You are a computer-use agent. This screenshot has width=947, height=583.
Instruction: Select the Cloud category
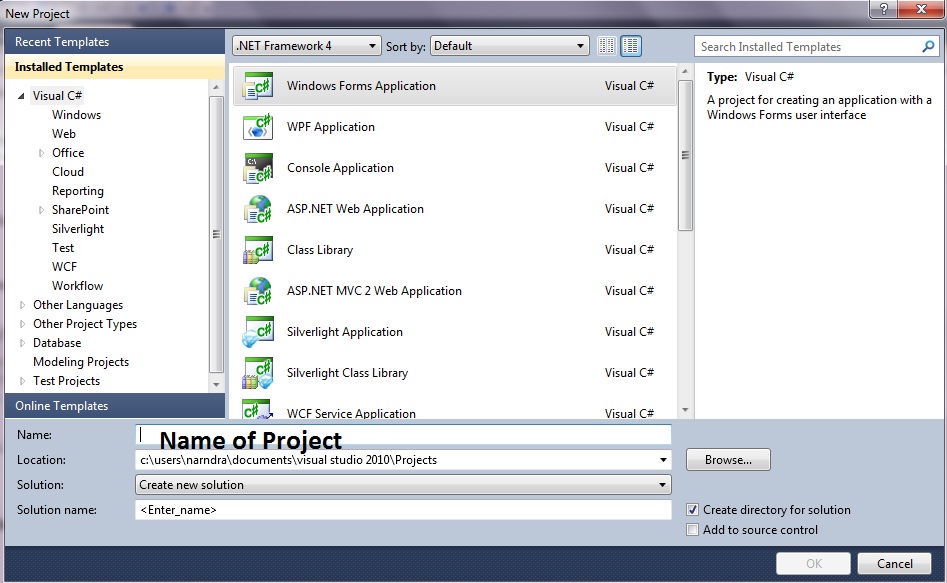click(x=68, y=172)
